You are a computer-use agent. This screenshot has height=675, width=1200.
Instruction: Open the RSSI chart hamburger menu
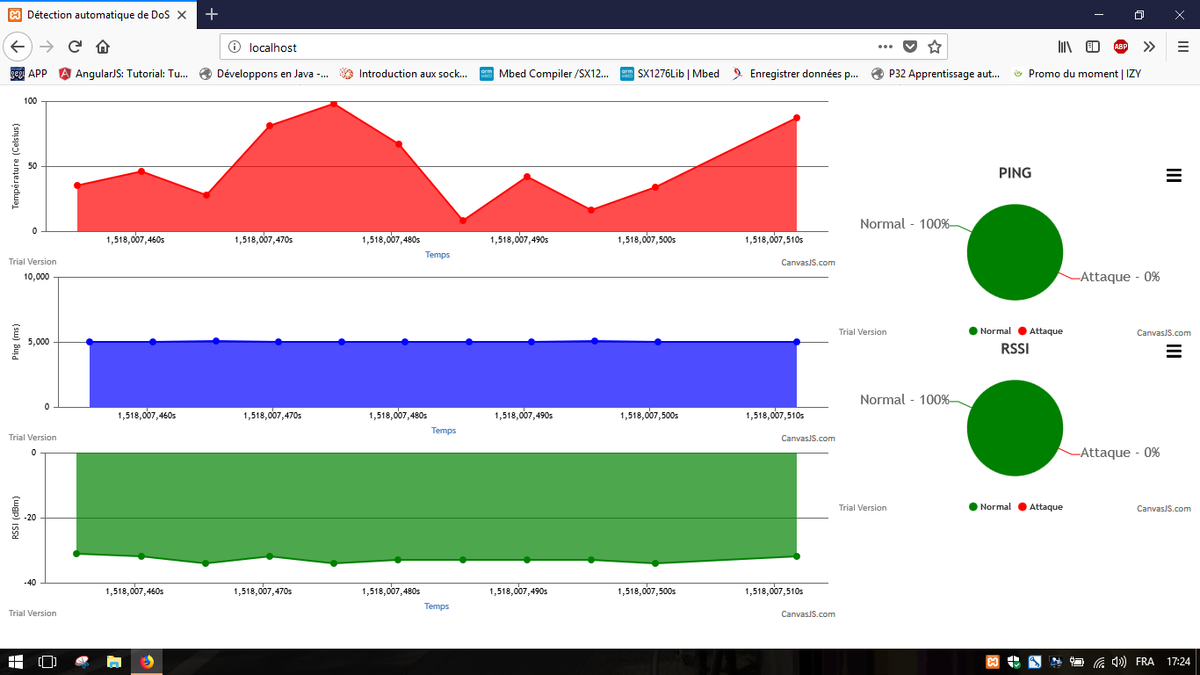pyautogui.click(x=1174, y=351)
